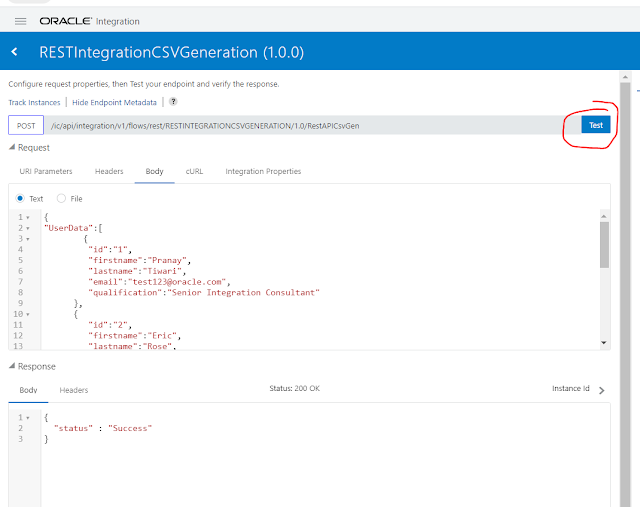The width and height of the screenshot is (640, 507).
Task: Open the help question mark icon
Action: click(x=173, y=102)
